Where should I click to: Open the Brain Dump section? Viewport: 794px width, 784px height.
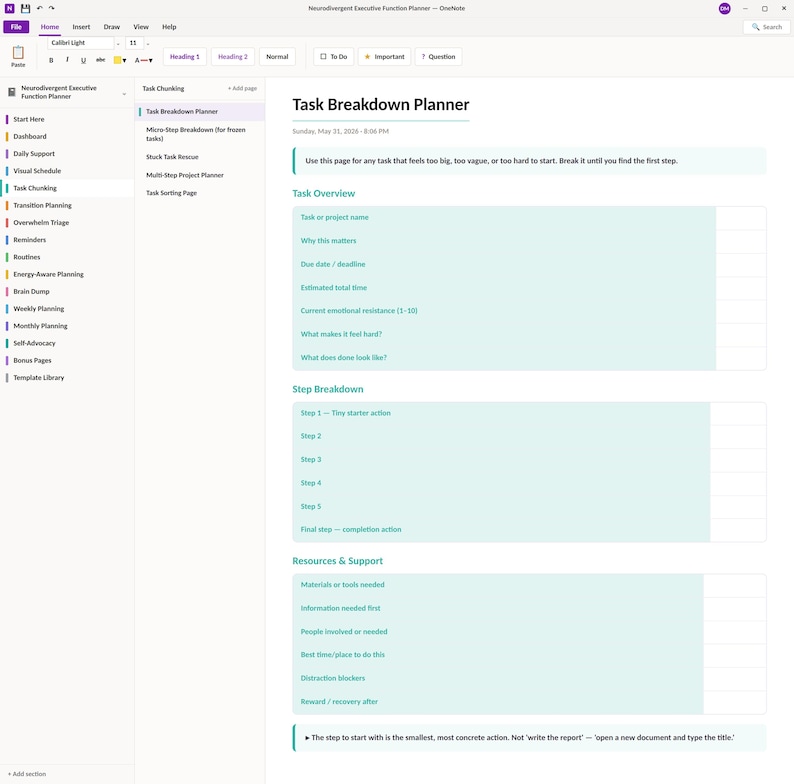tap(67, 292)
